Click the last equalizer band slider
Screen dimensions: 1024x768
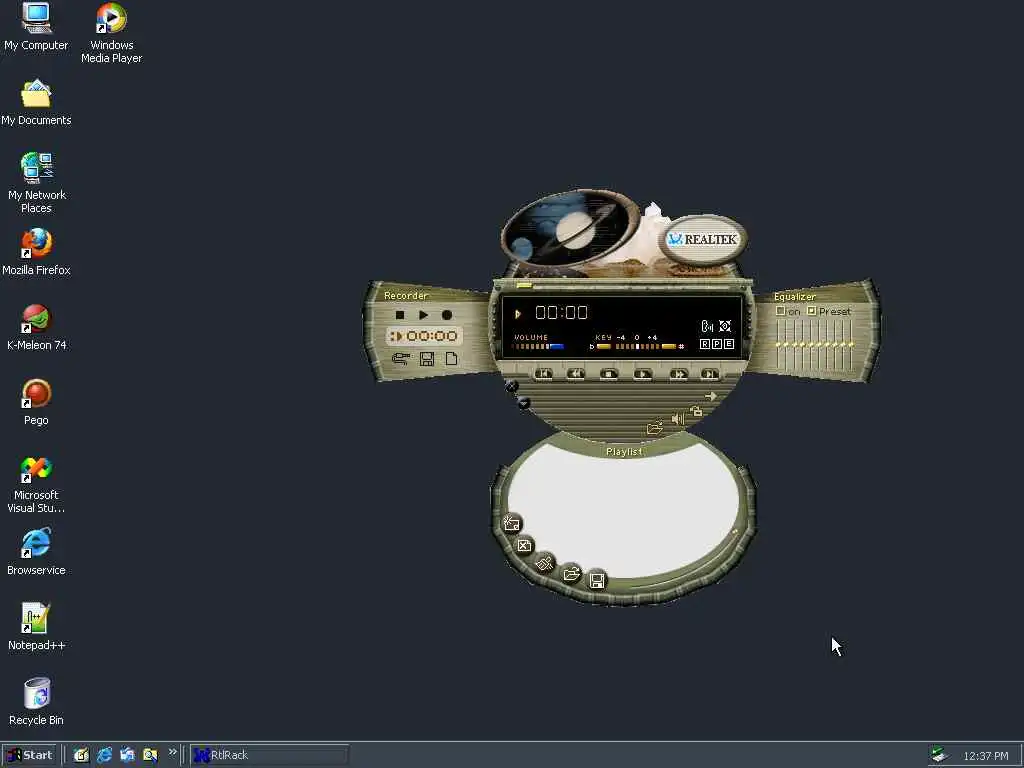tap(851, 344)
